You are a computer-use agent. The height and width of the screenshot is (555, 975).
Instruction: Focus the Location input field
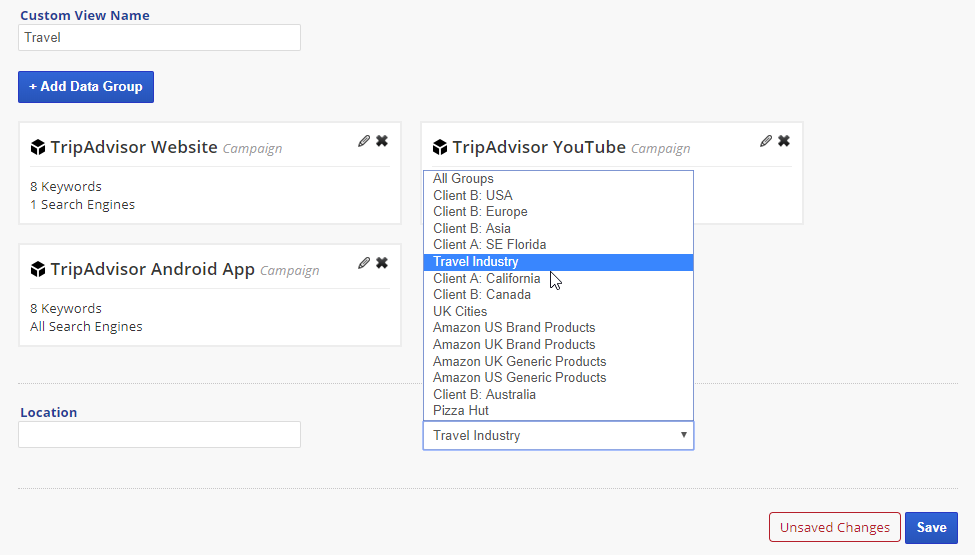[x=159, y=434]
